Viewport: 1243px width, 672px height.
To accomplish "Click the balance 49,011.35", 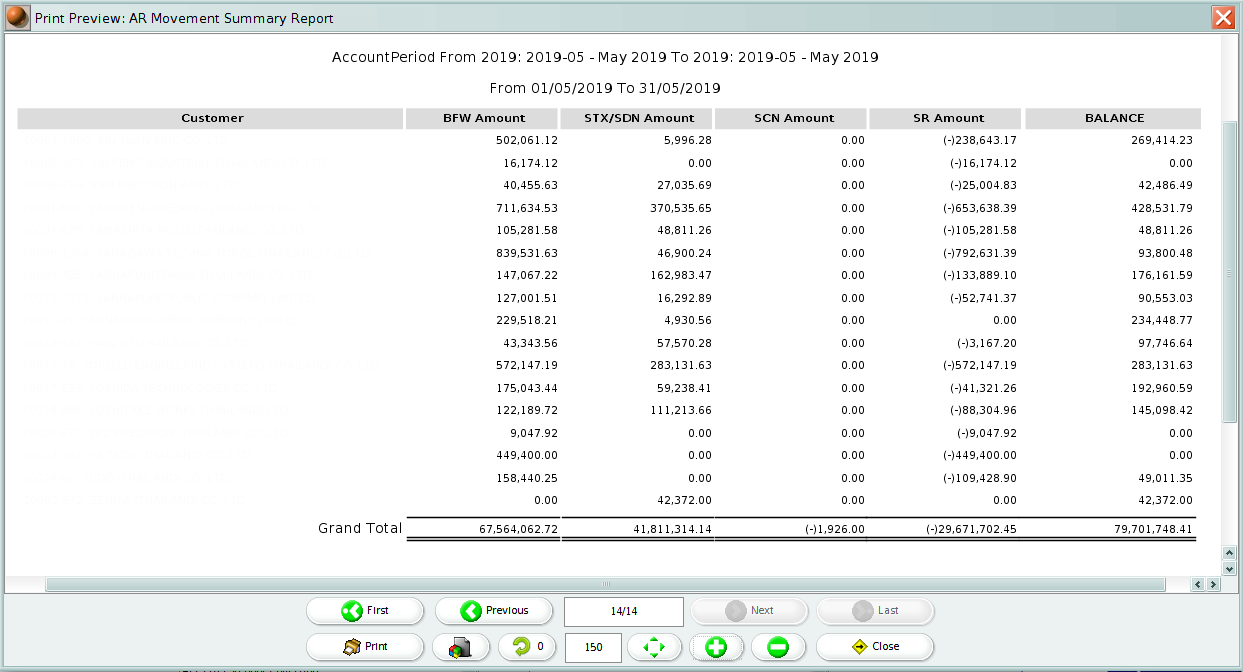I will tap(1165, 478).
